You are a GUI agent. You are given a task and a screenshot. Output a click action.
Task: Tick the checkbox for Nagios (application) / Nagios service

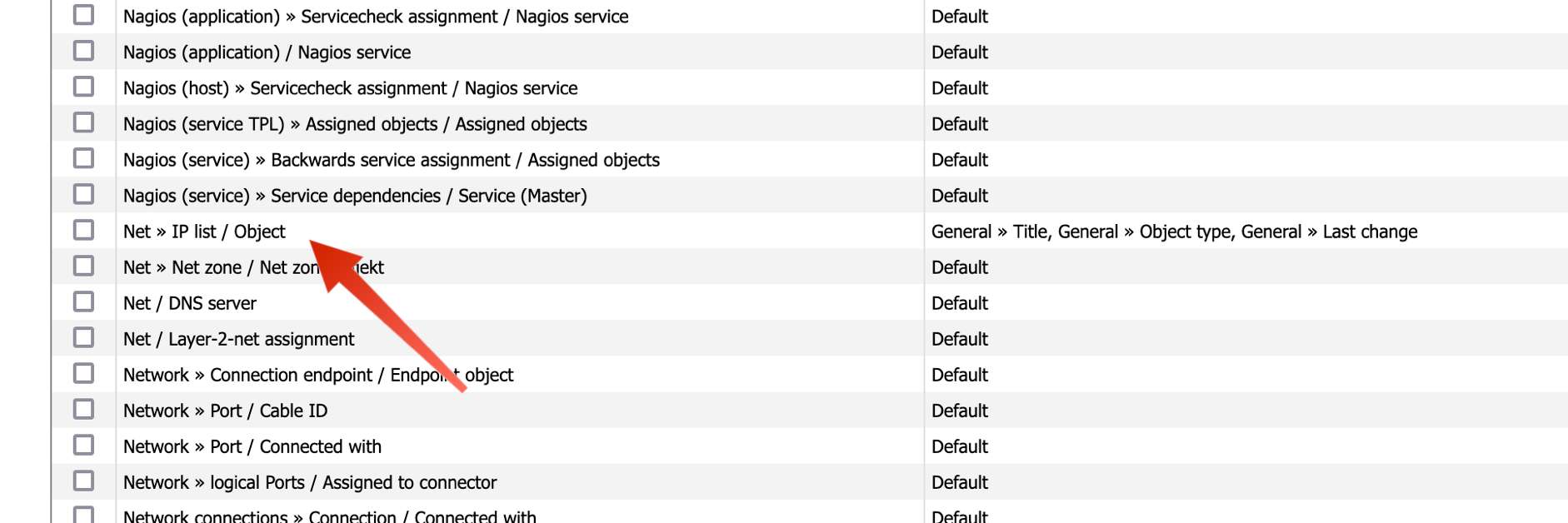coord(83,51)
